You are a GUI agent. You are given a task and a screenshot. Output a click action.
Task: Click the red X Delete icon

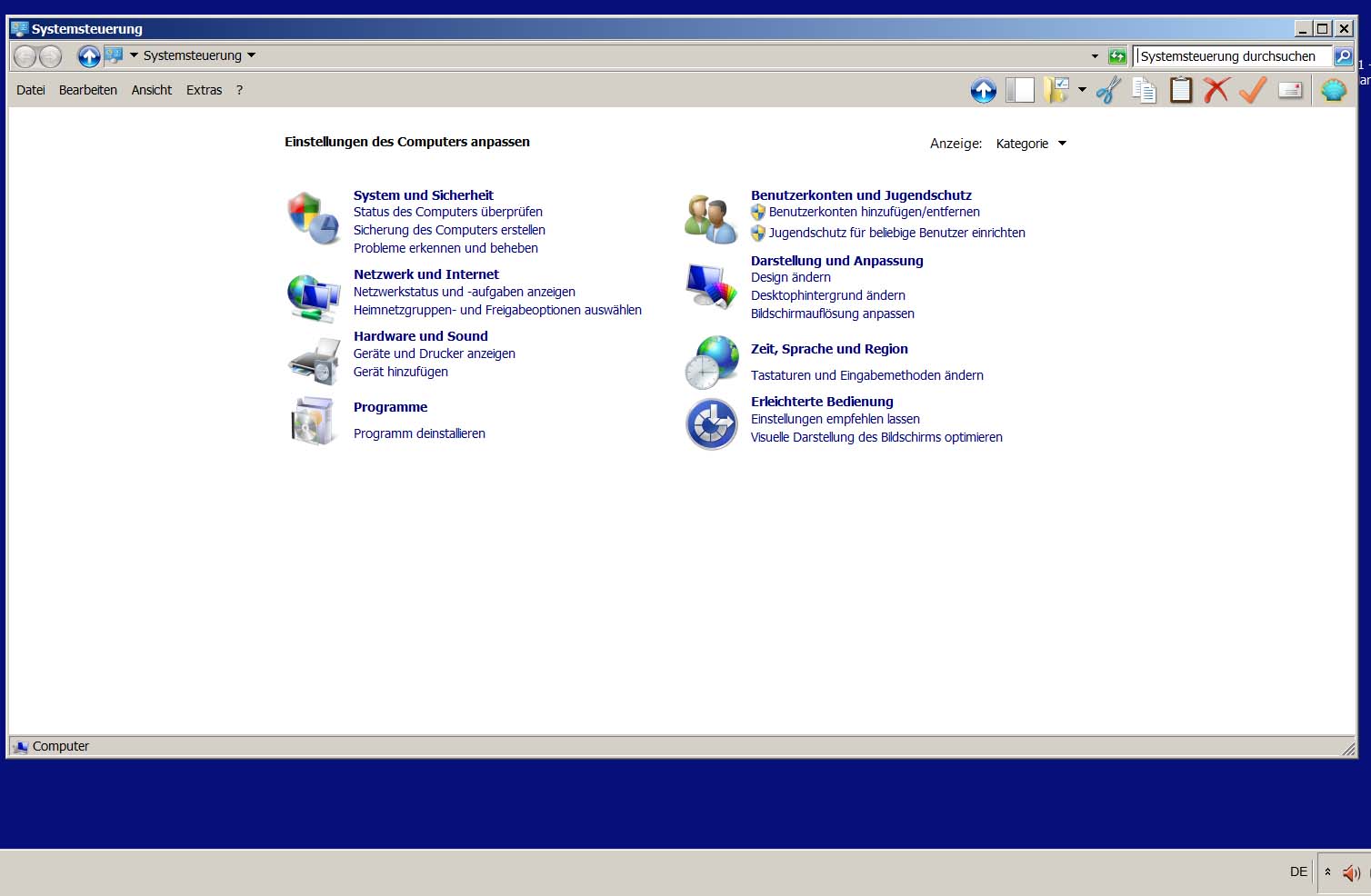pyautogui.click(x=1216, y=90)
